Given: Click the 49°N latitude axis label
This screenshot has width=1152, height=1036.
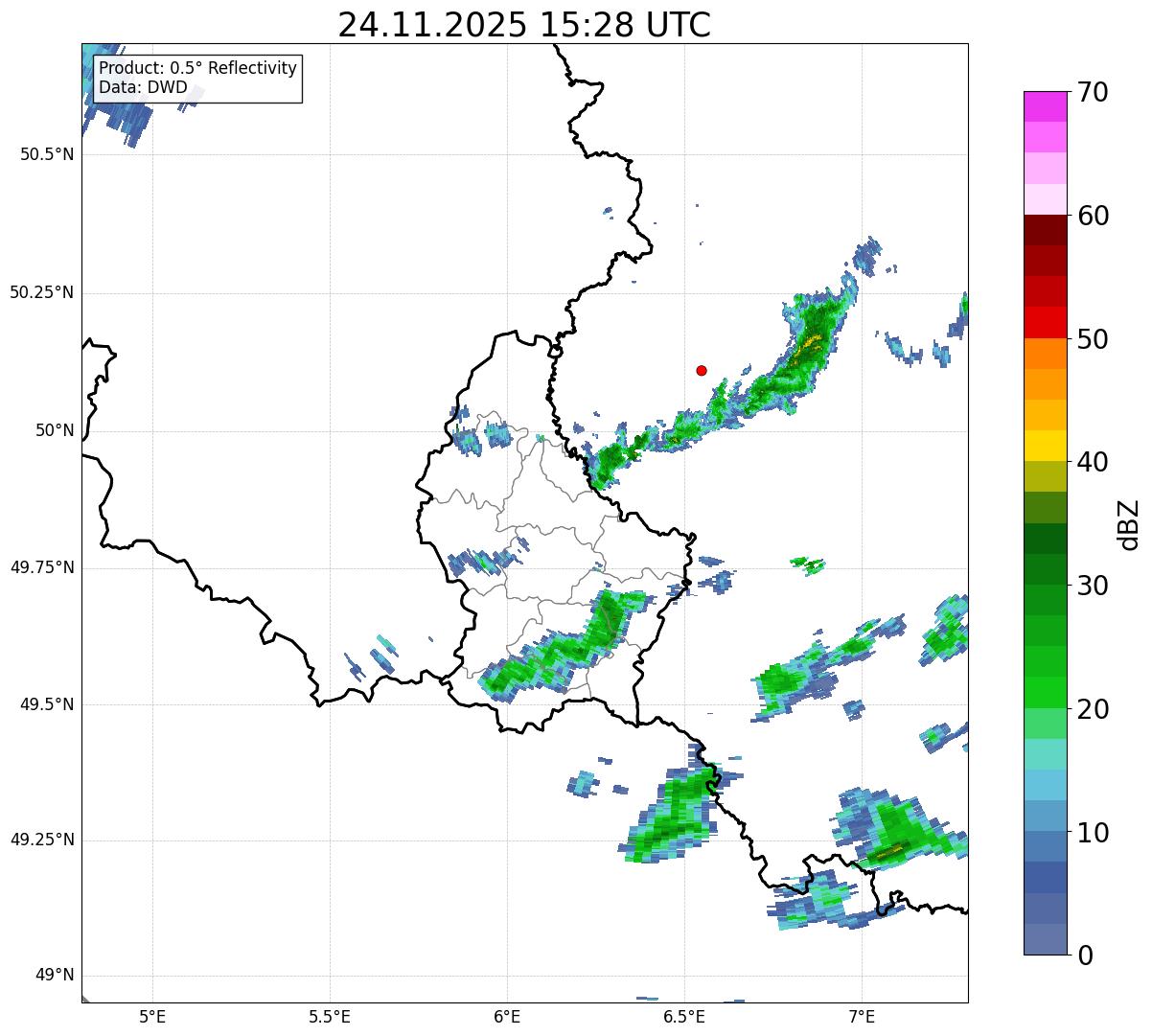Looking at the screenshot, I should tap(54, 976).
